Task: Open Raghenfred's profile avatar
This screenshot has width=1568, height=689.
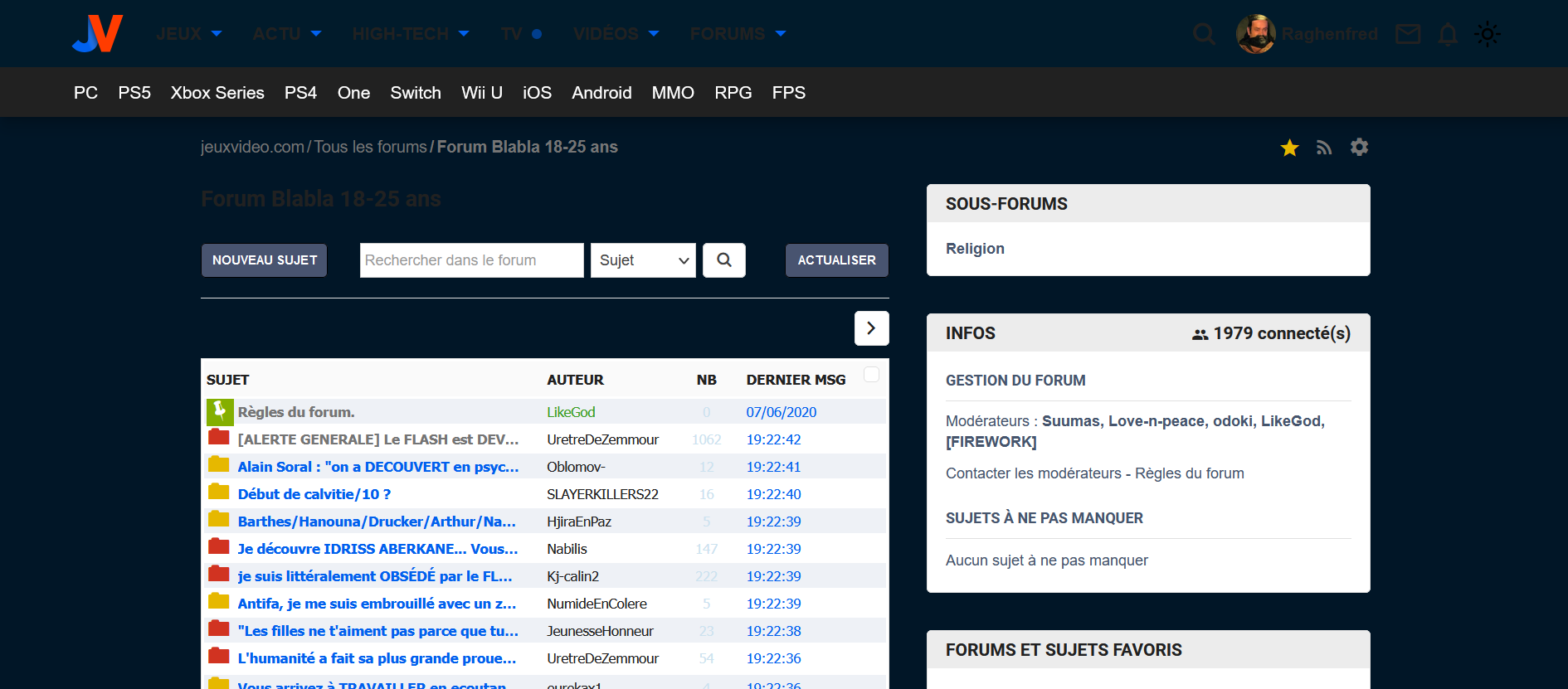Action: click(1256, 34)
